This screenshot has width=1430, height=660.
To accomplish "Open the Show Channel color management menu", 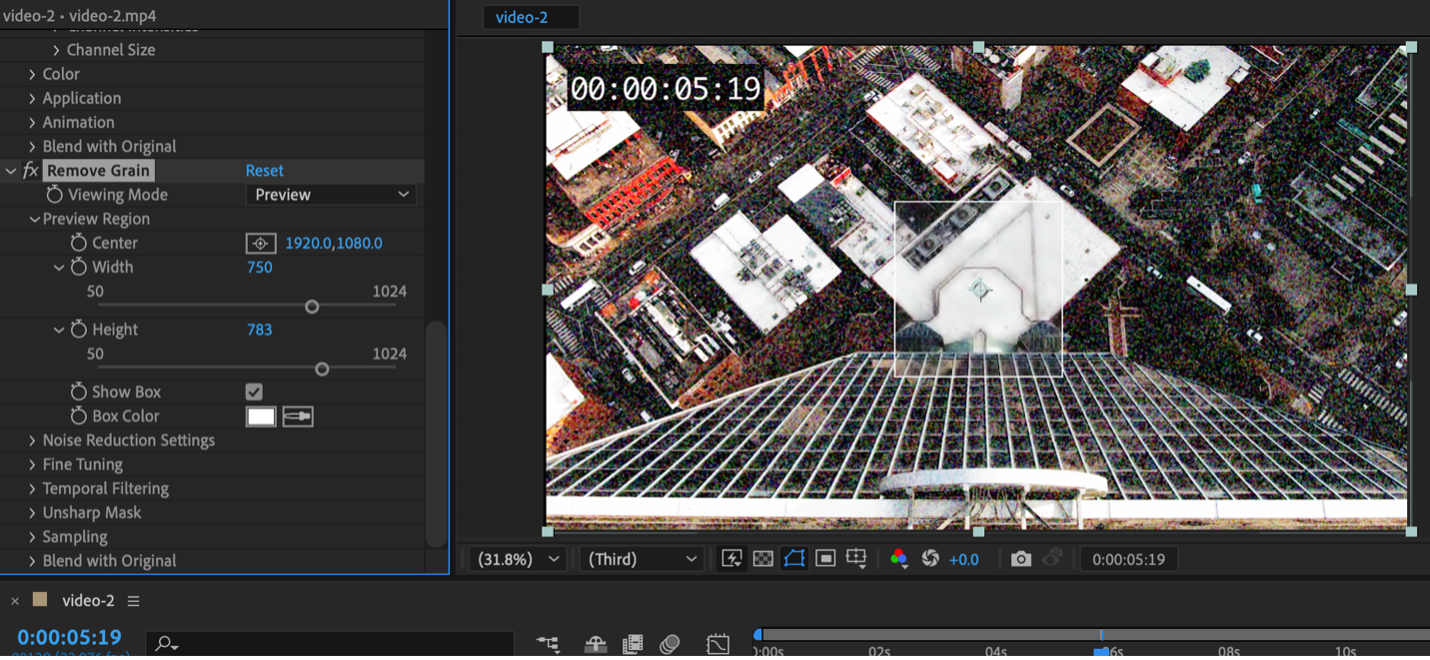I will tap(898, 559).
